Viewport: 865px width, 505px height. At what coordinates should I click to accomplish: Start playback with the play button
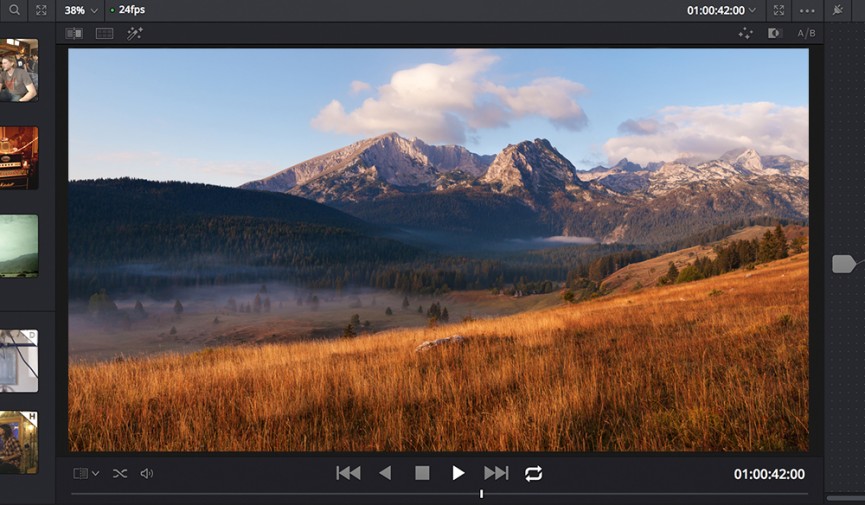[x=458, y=473]
